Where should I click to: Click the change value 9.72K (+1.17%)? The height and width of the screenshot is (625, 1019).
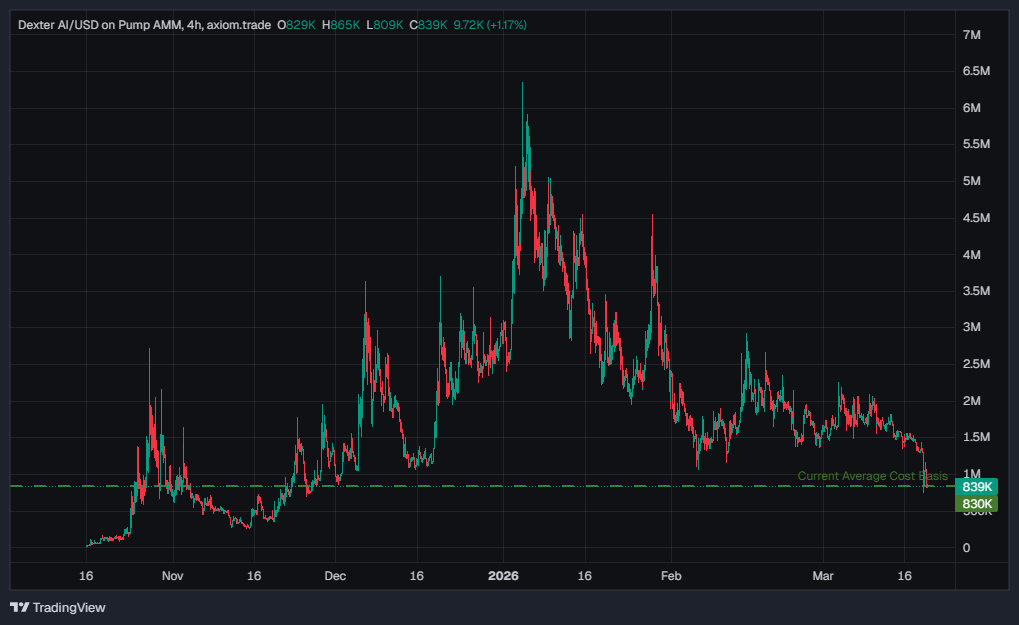tap(490, 25)
